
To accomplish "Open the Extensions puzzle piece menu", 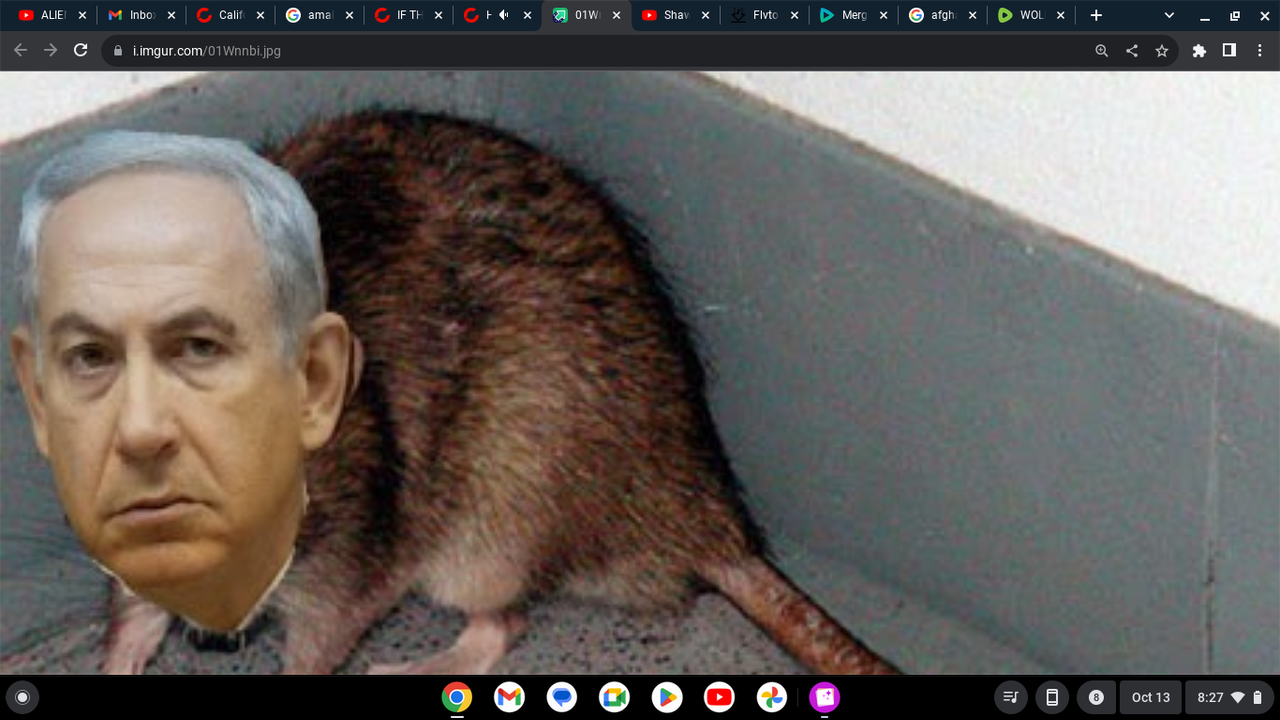I will point(1199,51).
